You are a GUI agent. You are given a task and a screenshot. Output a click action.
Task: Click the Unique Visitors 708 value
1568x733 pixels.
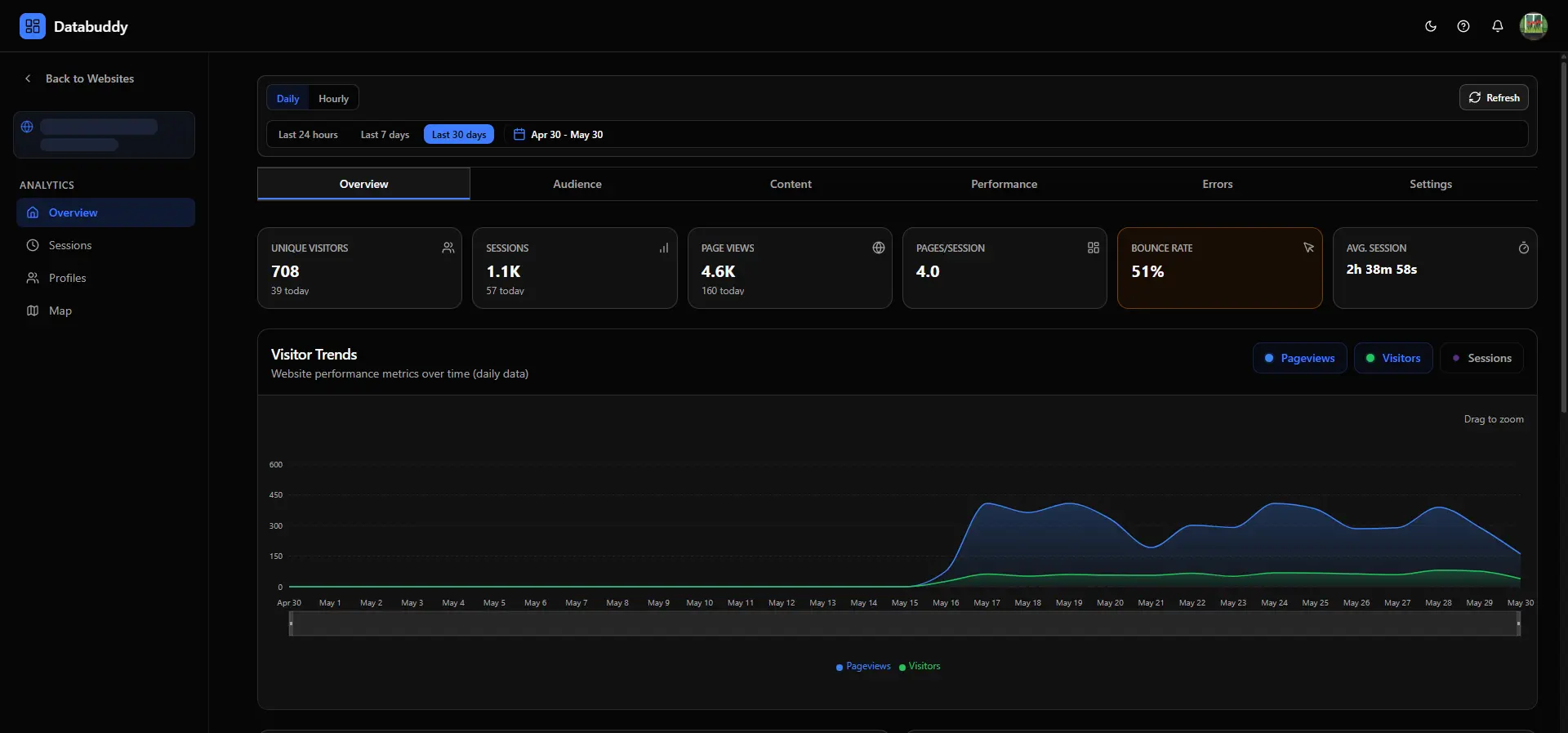285,271
